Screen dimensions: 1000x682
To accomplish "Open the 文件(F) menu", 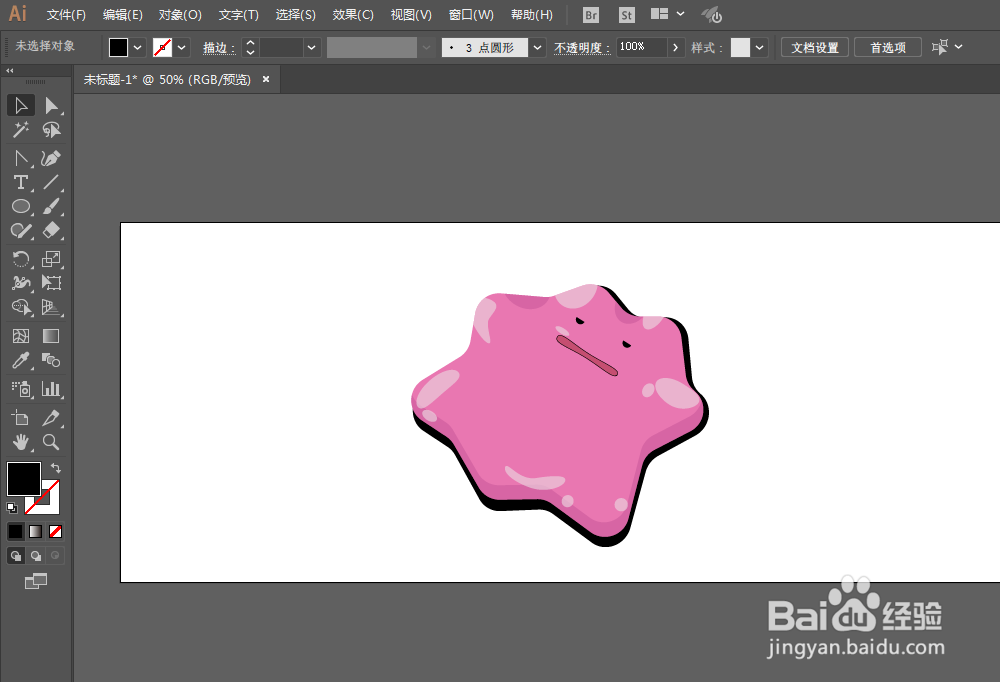I will pyautogui.click(x=66, y=15).
